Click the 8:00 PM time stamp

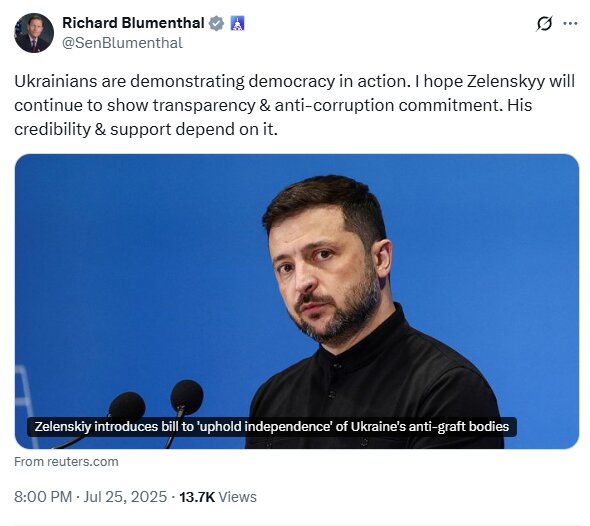(43, 497)
